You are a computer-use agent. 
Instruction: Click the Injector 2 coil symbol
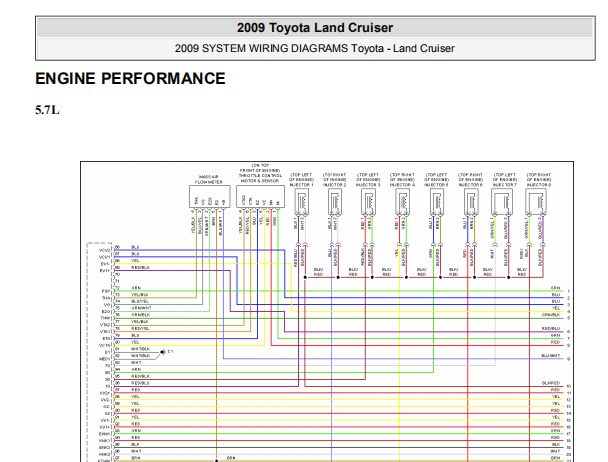(x=335, y=201)
